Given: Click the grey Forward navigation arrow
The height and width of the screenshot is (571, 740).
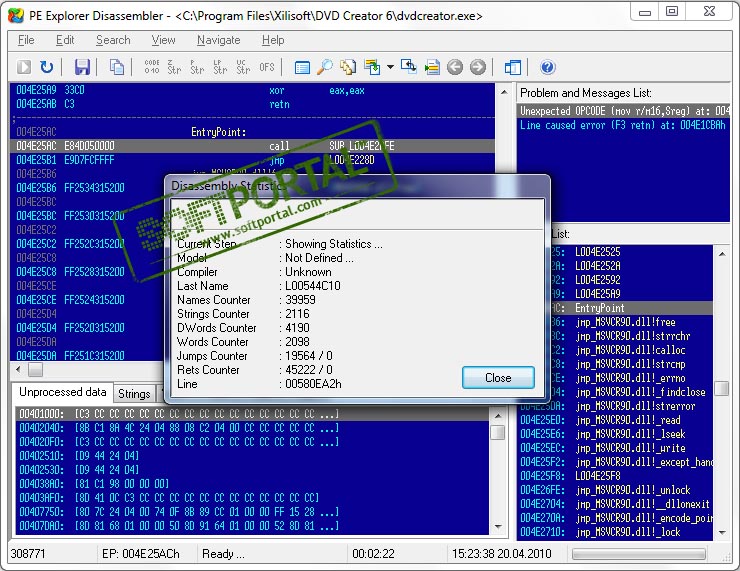Looking at the screenshot, I should (478, 67).
